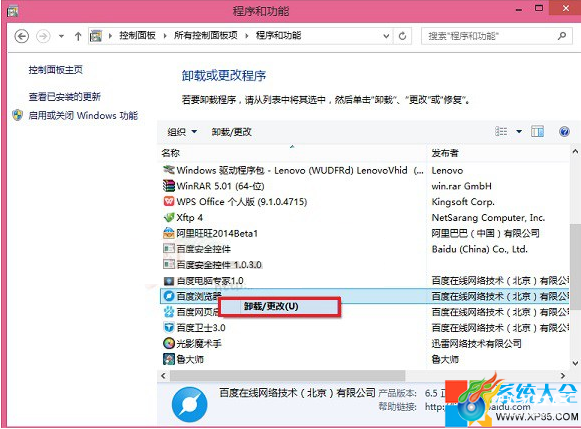Viewport: 581px width, 429px height.
Task: Click scroll up arrow of list
Action: point(575,151)
